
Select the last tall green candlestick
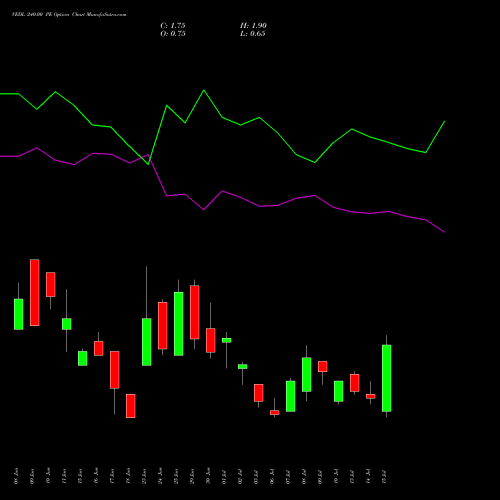387,378
